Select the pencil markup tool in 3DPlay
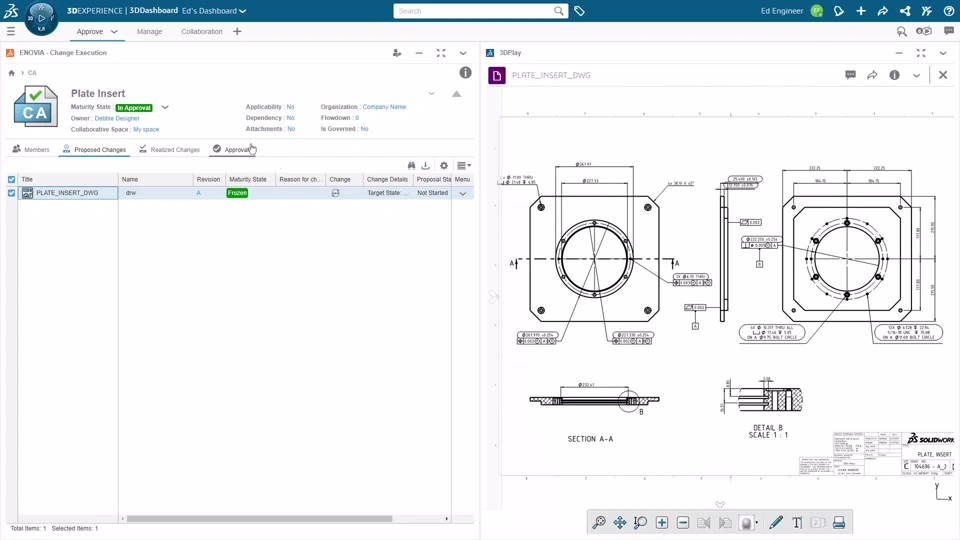 (x=776, y=522)
